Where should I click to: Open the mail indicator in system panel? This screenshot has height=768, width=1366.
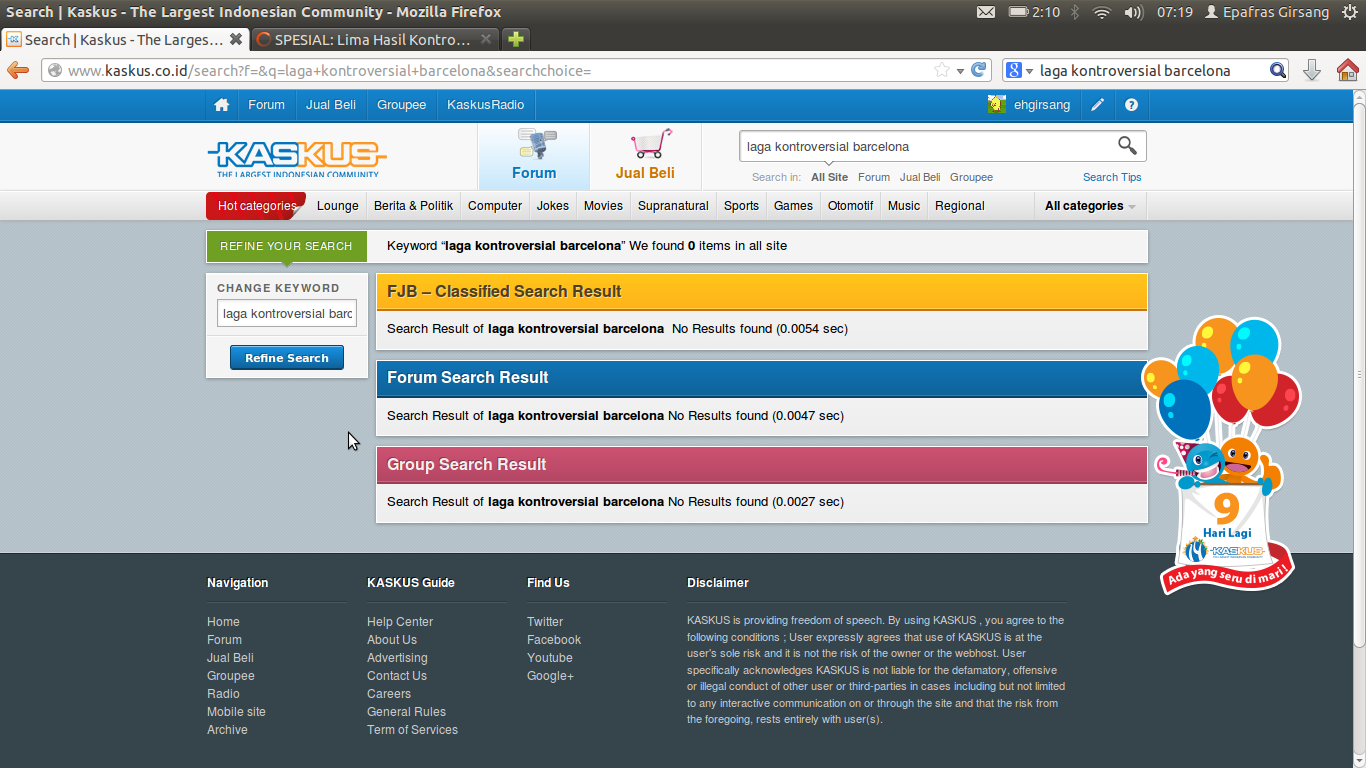(x=986, y=12)
